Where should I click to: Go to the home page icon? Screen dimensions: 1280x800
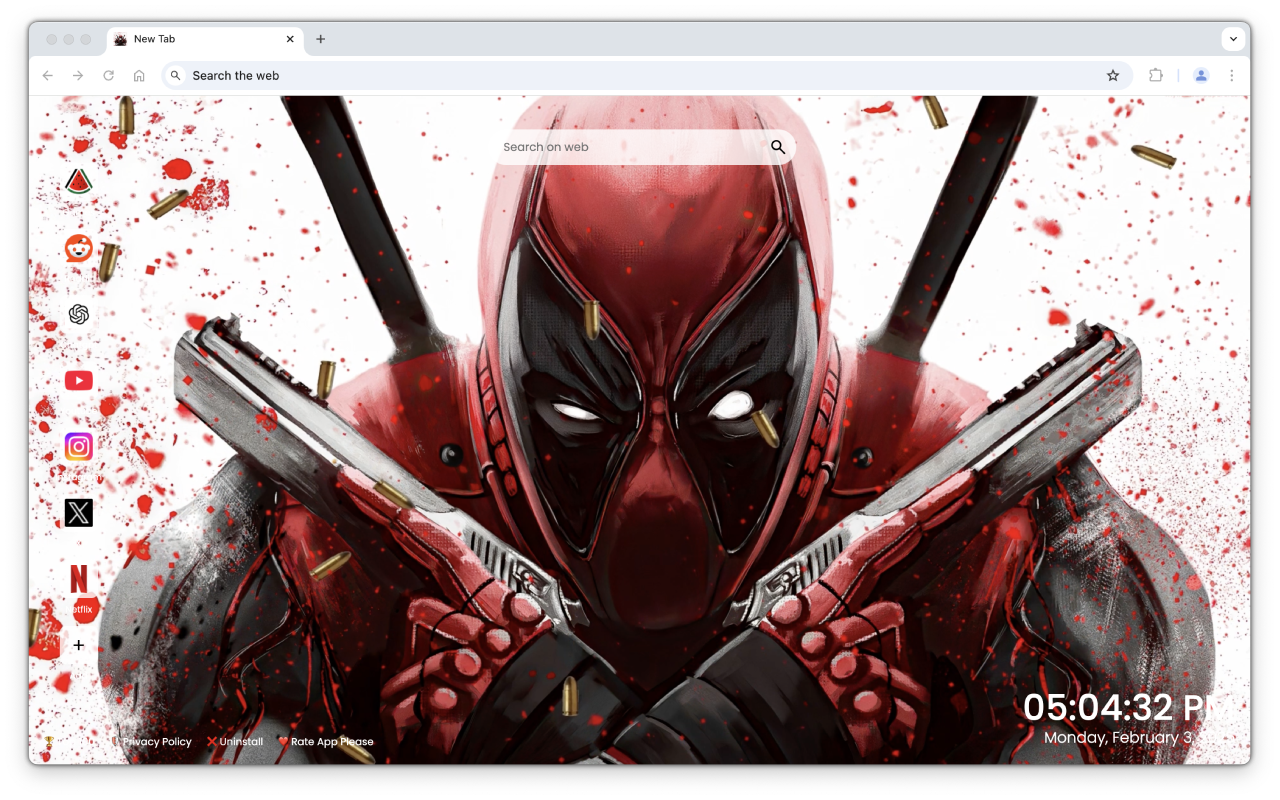click(x=139, y=76)
